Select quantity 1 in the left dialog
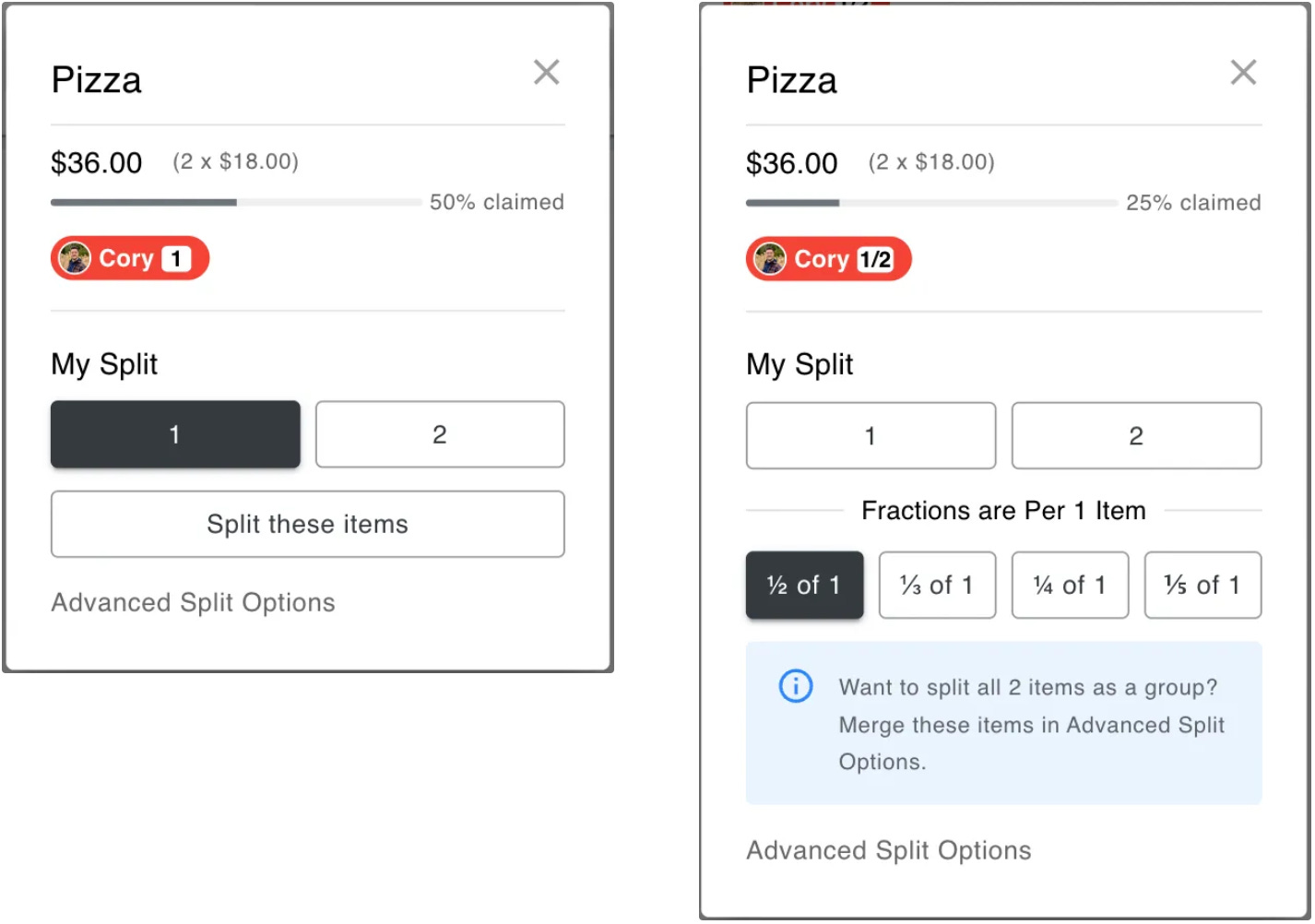The height and width of the screenshot is (924, 1315). tap(175, 434)
